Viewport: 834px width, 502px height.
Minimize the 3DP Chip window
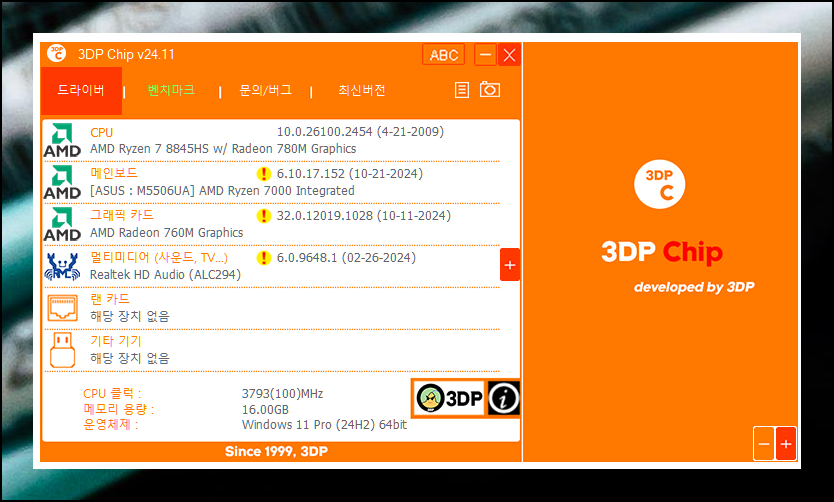[x=485, y=55]
